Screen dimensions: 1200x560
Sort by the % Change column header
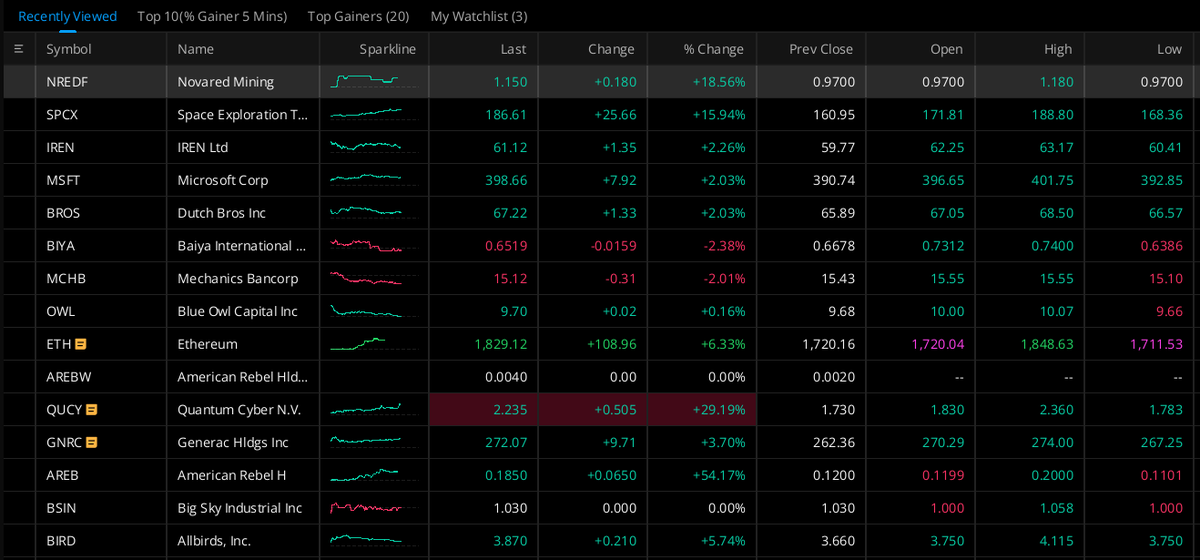pos(714,49)
